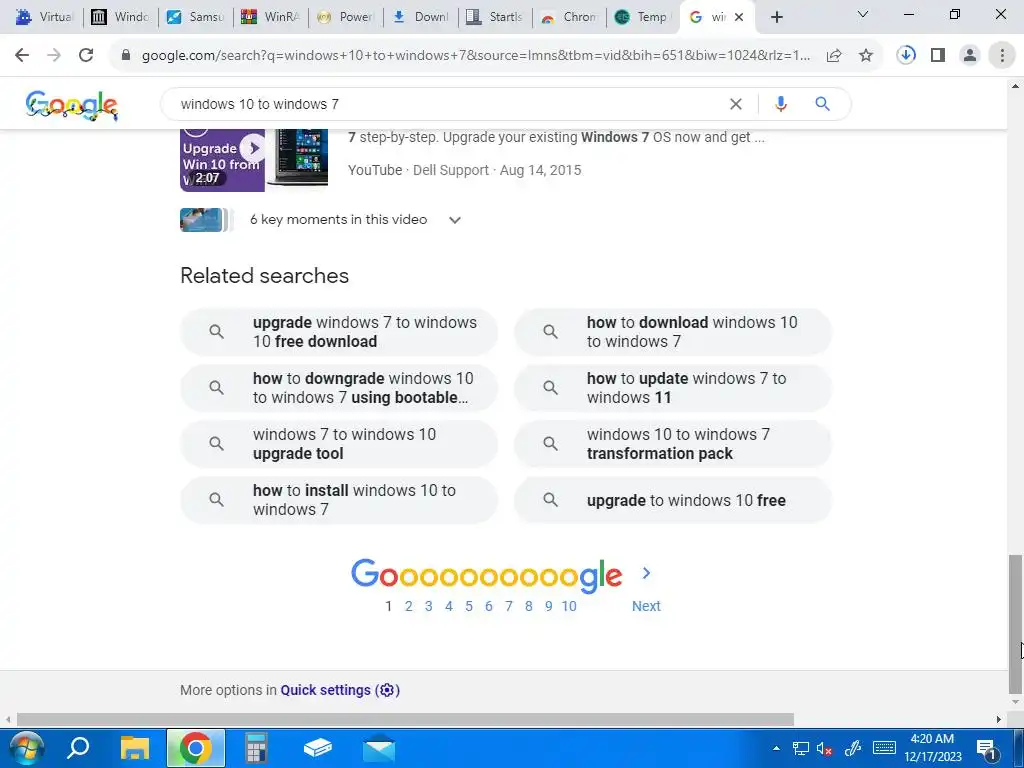1024x768 pixels.
Task: Reload the page
Action: pyautogui.click(x=86, y=56)
